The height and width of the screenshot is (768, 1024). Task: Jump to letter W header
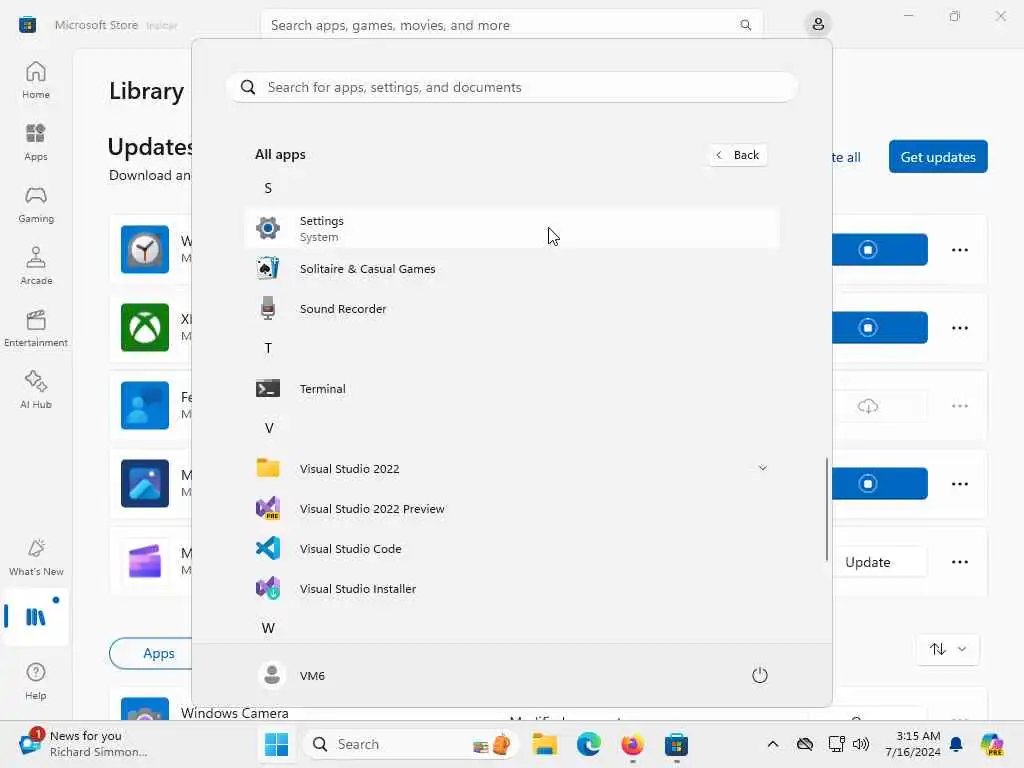click(268, 628)
